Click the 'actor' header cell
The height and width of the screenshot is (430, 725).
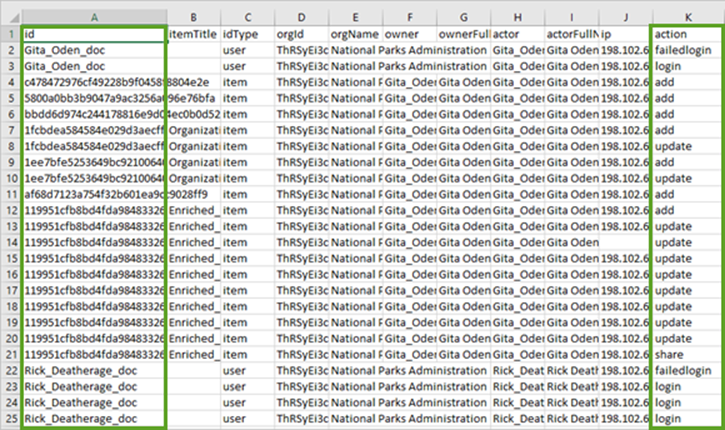coord(517,34)
